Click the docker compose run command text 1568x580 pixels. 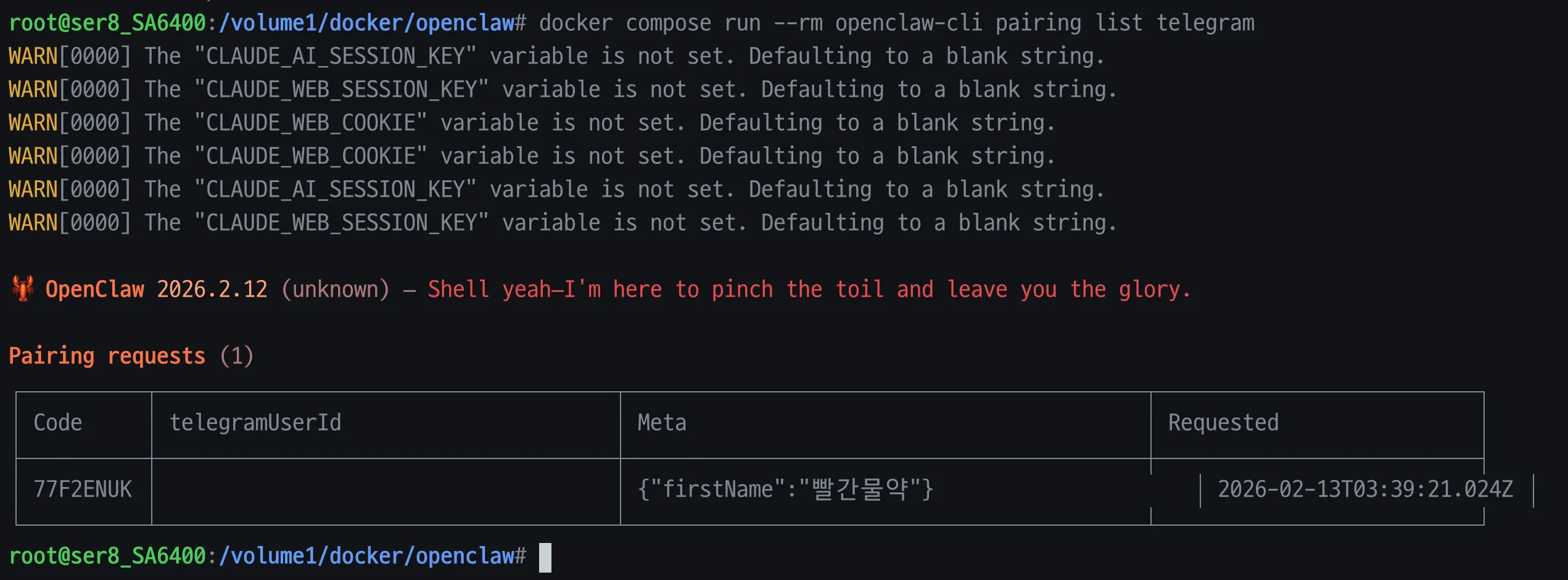coord(896,23)
